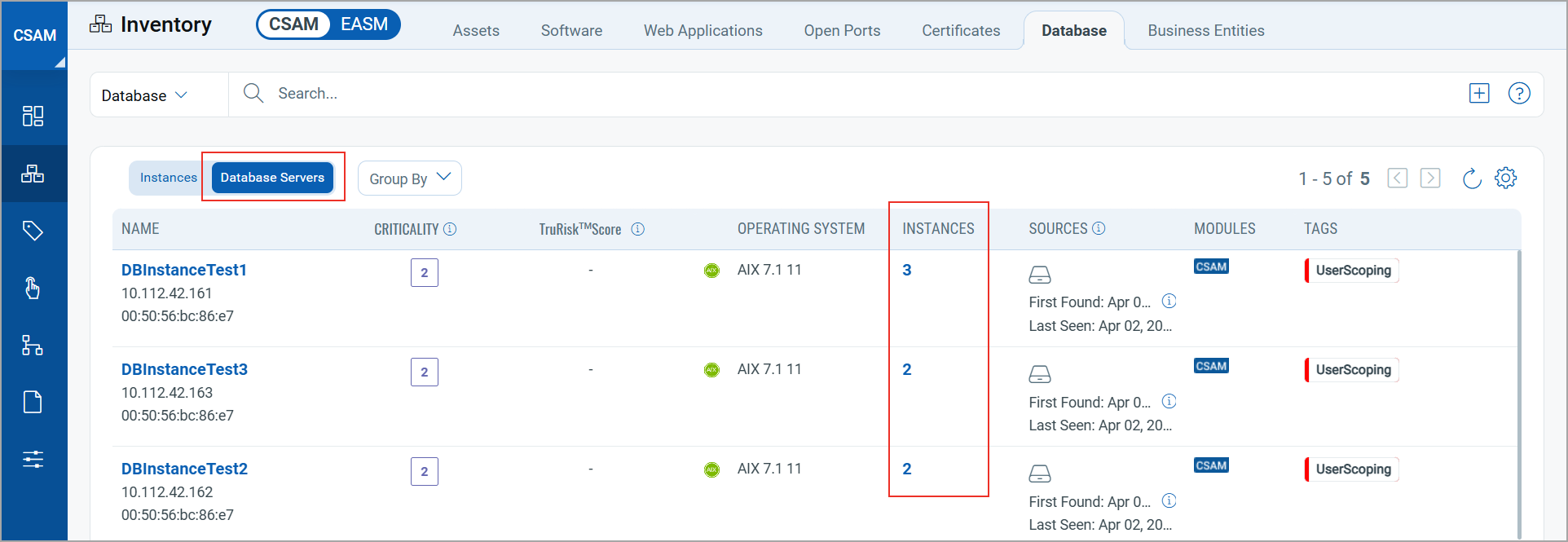
Task: Click the AIX OS icon for DBInstanceTest2
Action: pyautogui.click(x=711, y=469)
